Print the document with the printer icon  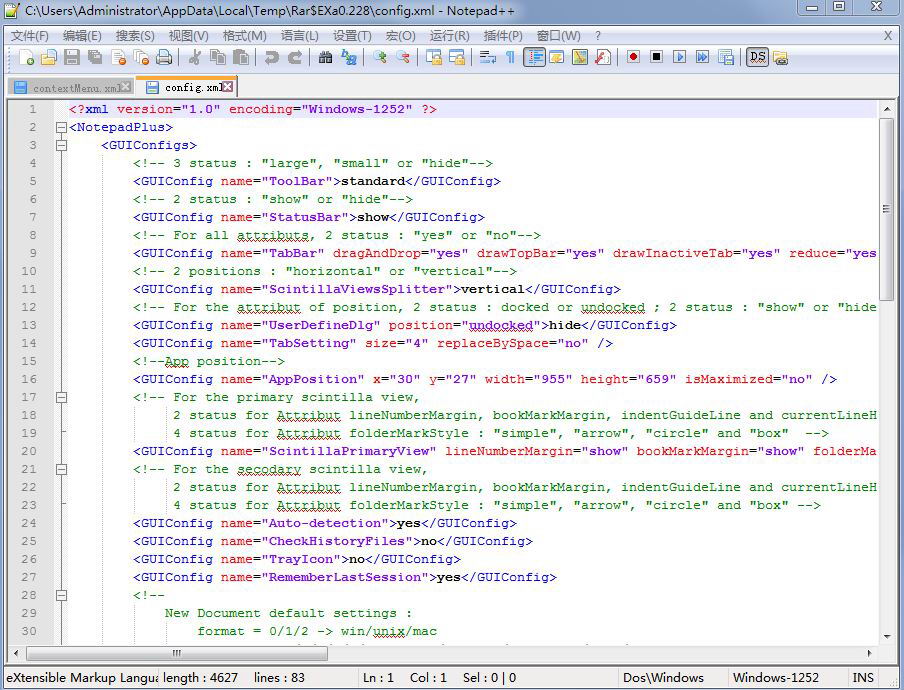click(164, 57)
